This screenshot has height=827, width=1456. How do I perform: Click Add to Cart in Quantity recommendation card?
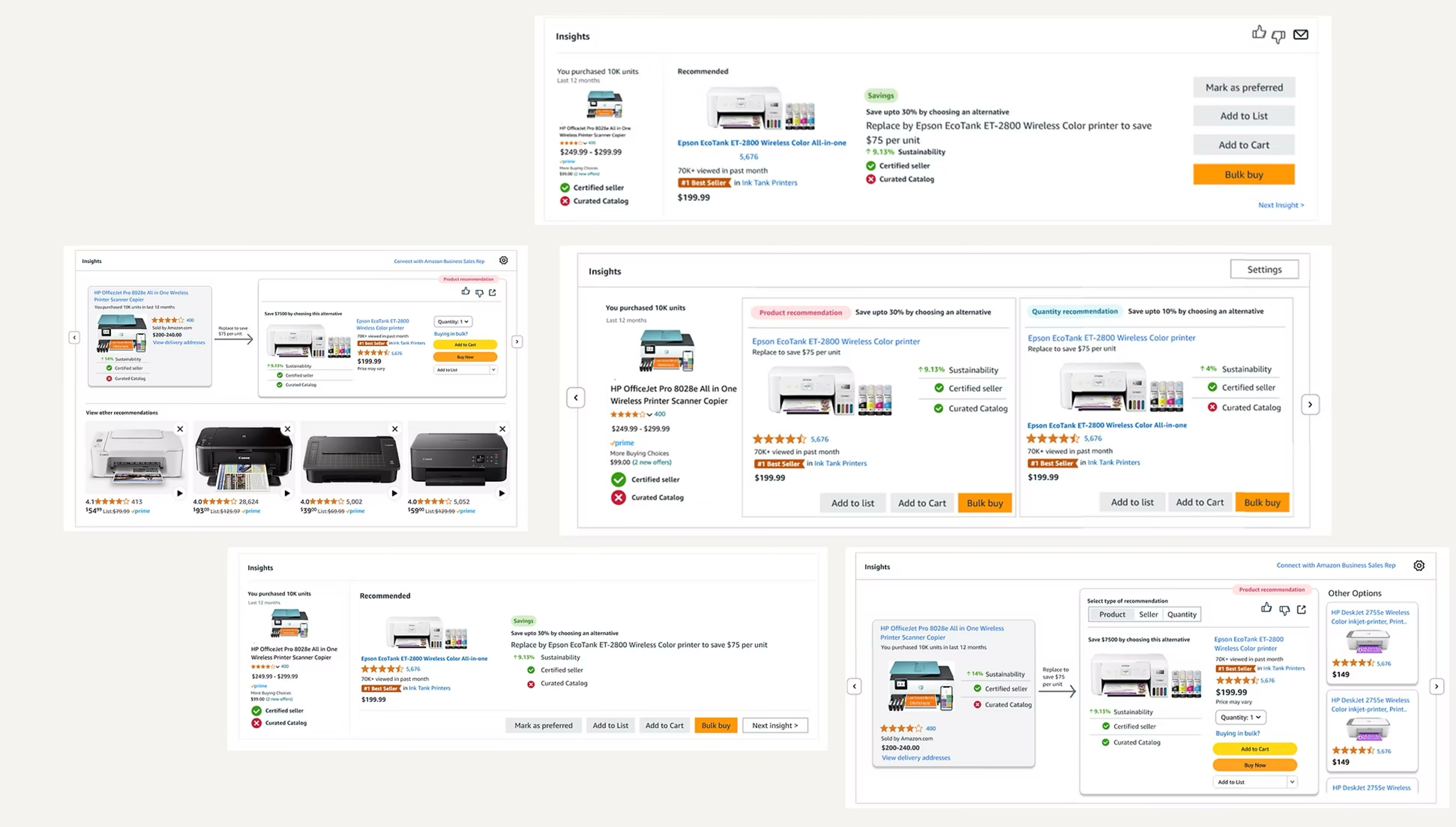(1199, 502)
